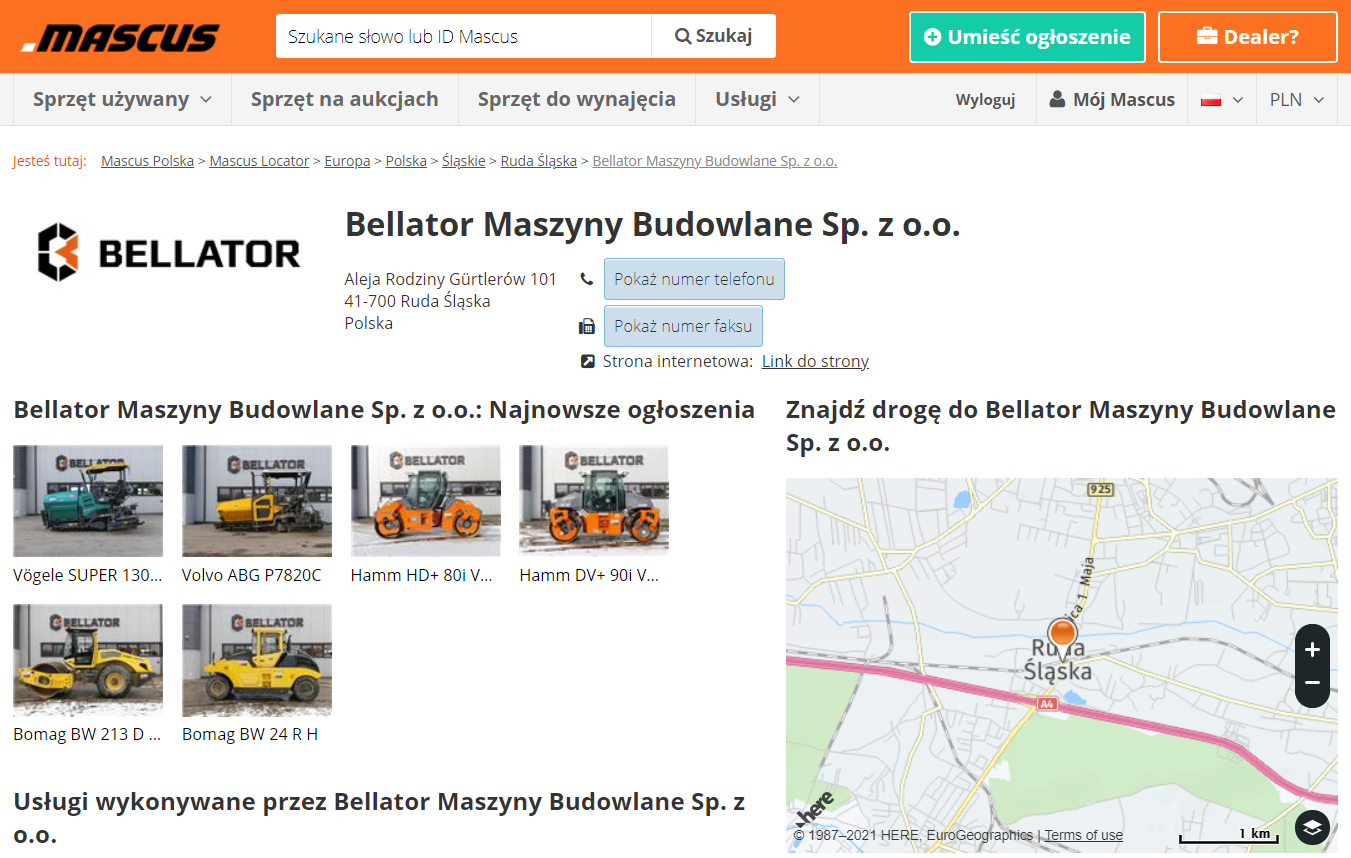
Task: Expand the Sprzęt używany menu
Action: click(122, 99)
